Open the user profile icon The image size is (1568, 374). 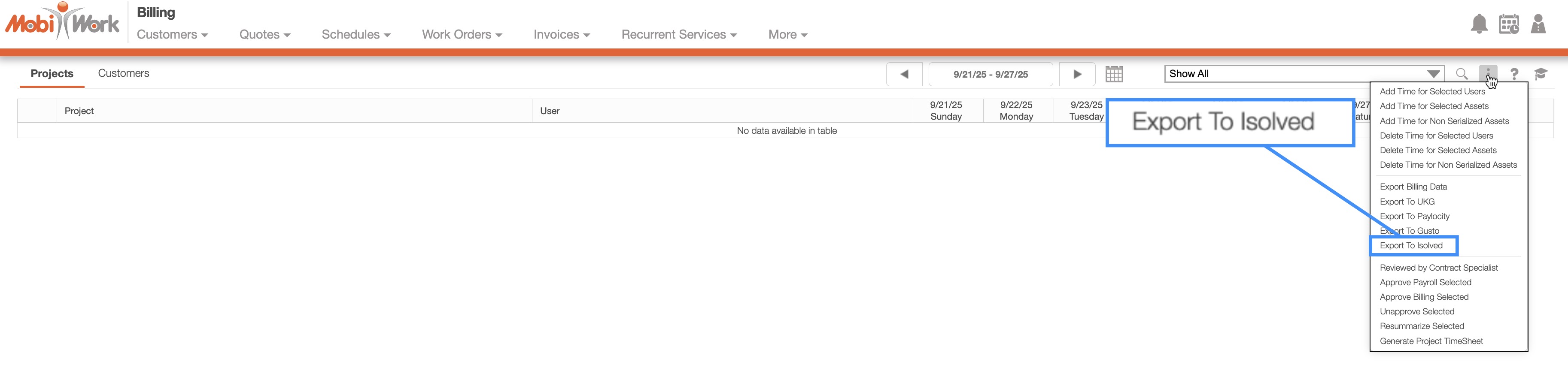click(1538, 24)
